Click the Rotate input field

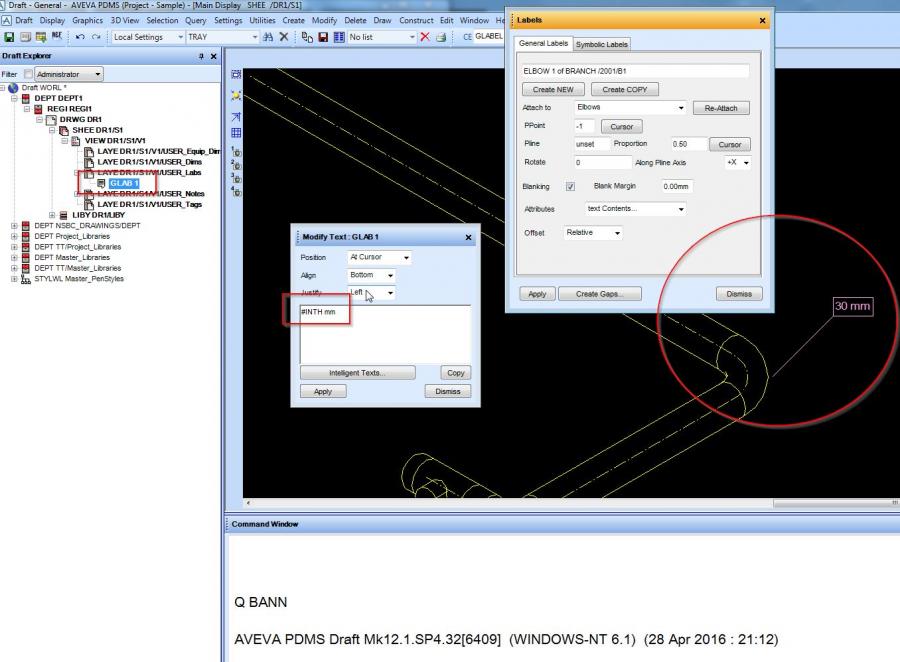(603, 162)
